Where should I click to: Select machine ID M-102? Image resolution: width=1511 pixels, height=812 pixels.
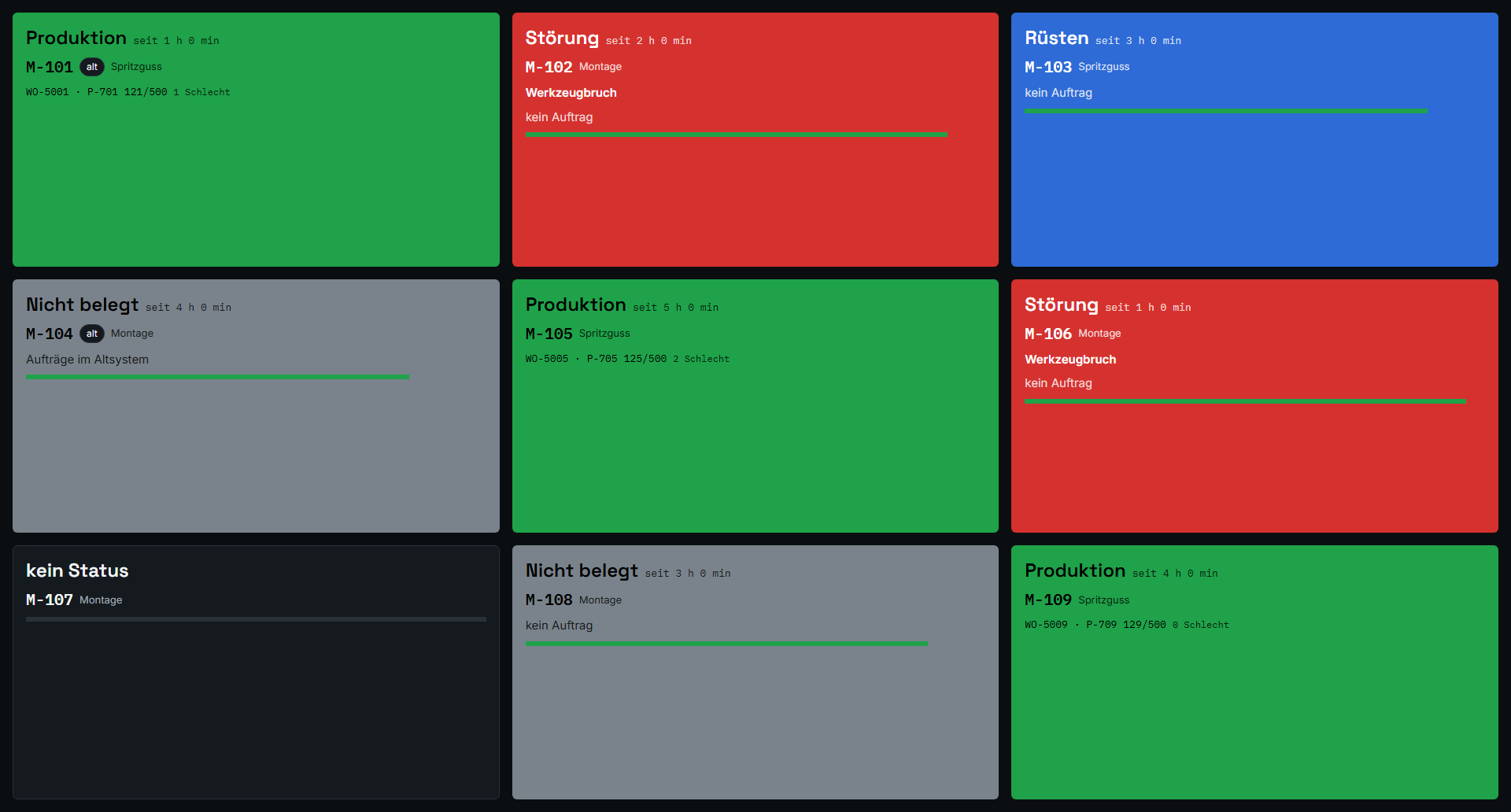pos(549,67)
